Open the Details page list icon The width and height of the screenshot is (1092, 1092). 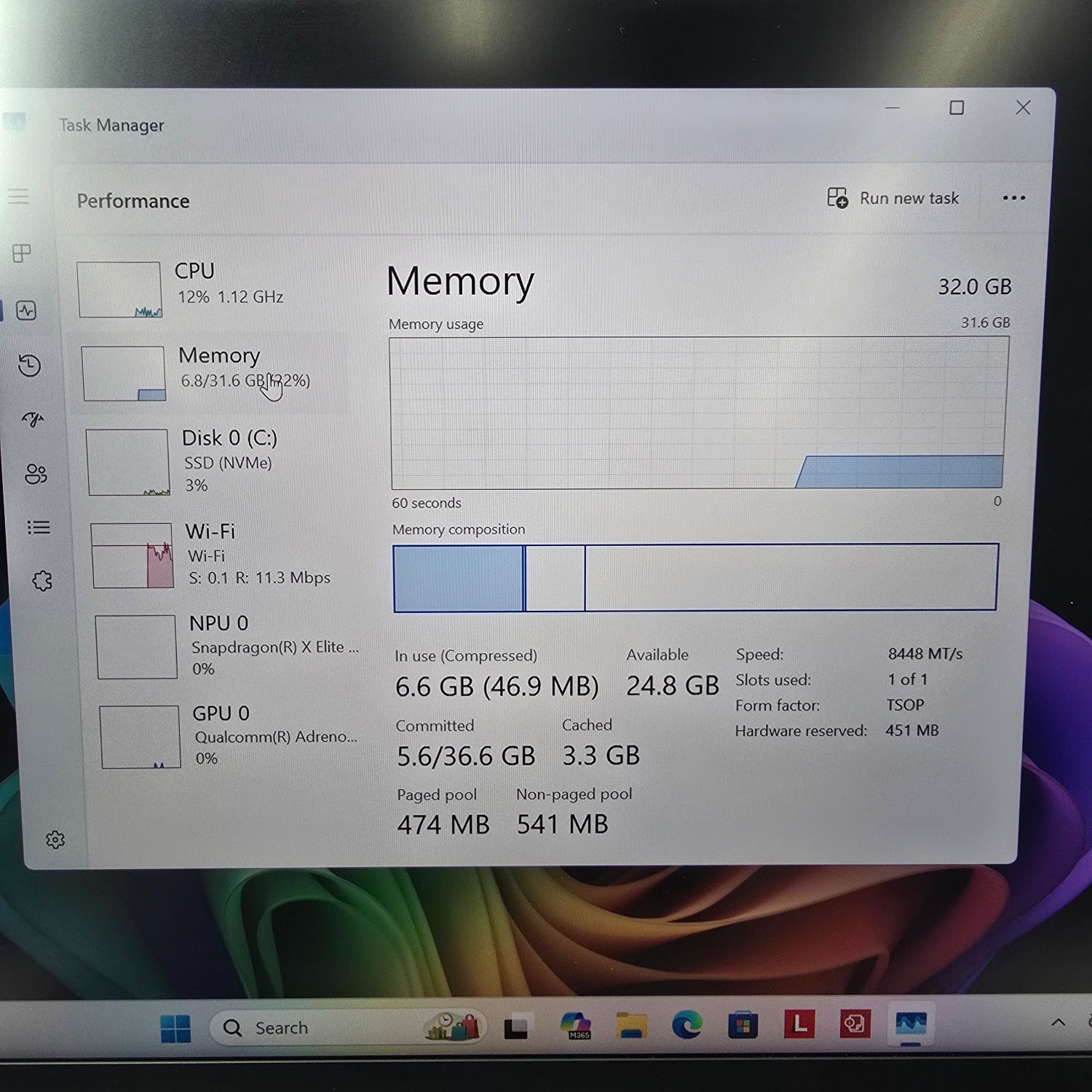point(39,528)
